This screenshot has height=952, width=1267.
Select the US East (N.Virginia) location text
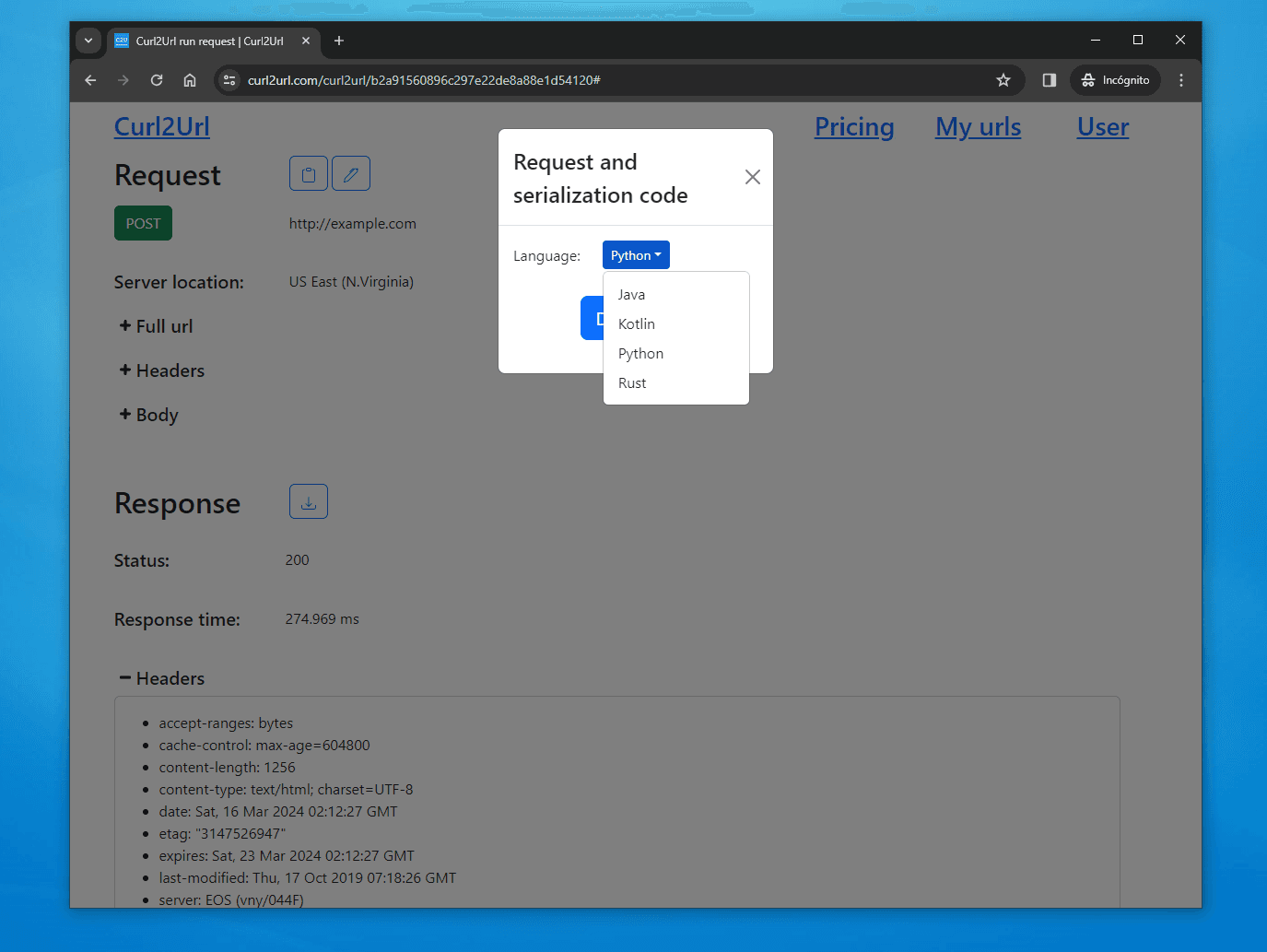(351, 282)
